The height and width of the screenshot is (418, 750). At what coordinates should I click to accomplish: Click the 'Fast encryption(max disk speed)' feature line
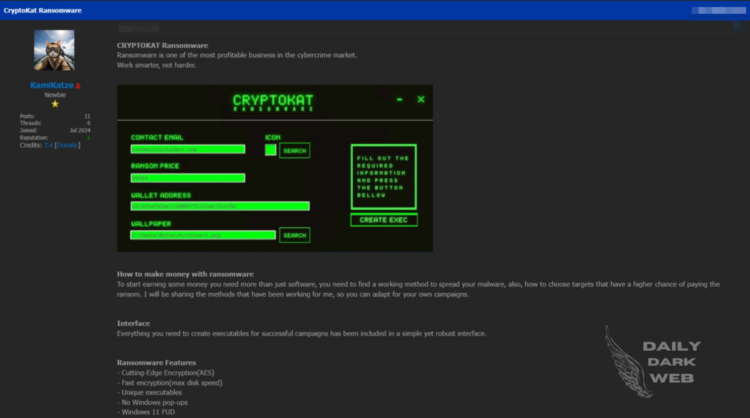pos(169,383)
